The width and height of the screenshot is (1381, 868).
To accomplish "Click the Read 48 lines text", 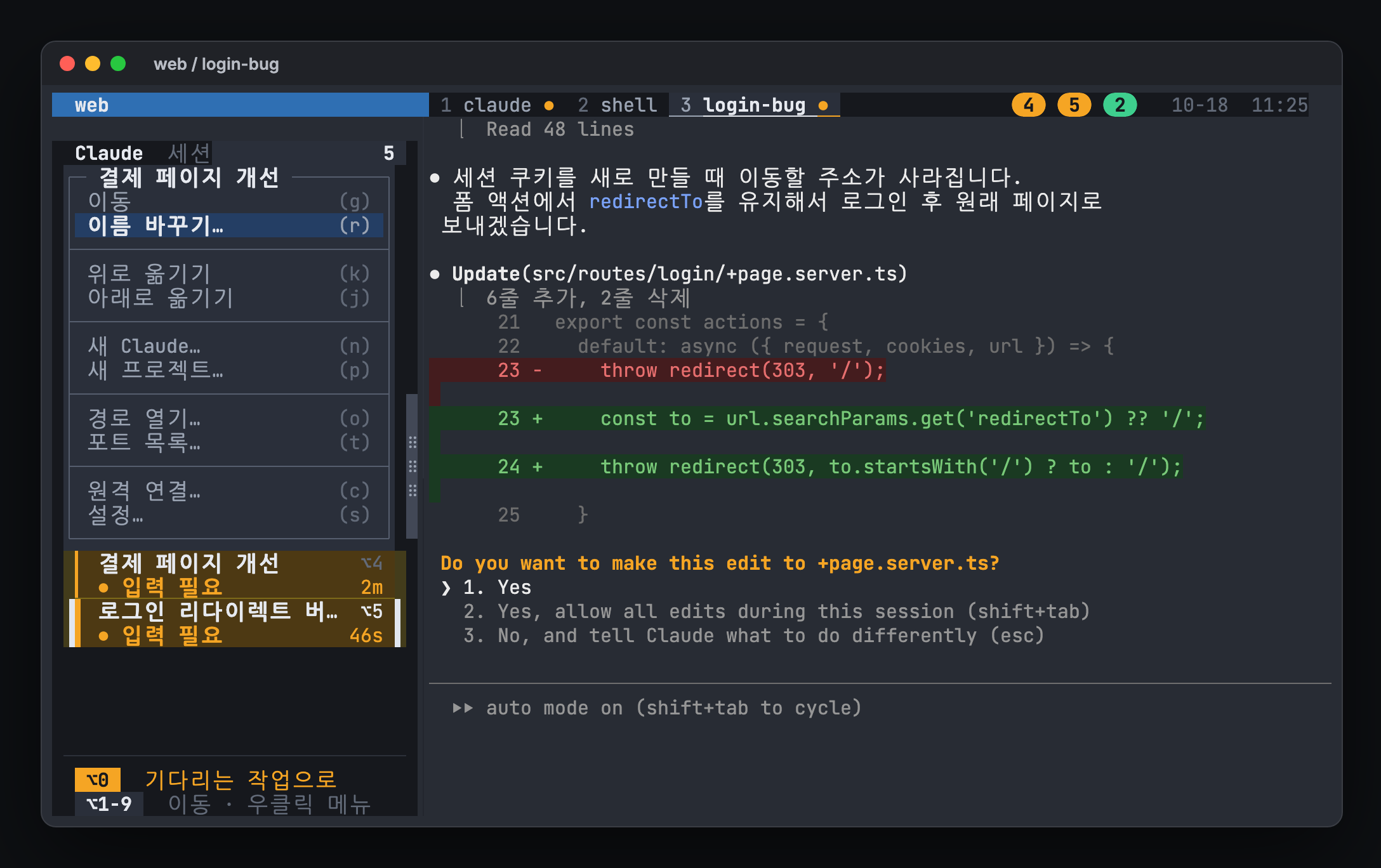I will (x=560, y=129).
